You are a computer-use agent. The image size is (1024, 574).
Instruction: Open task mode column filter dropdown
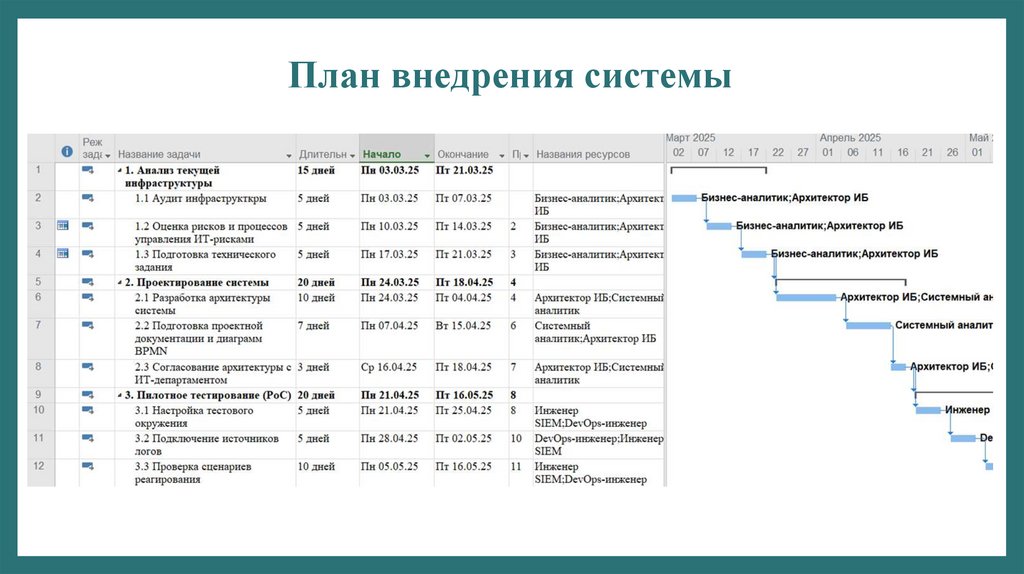(x=108, y=155)
